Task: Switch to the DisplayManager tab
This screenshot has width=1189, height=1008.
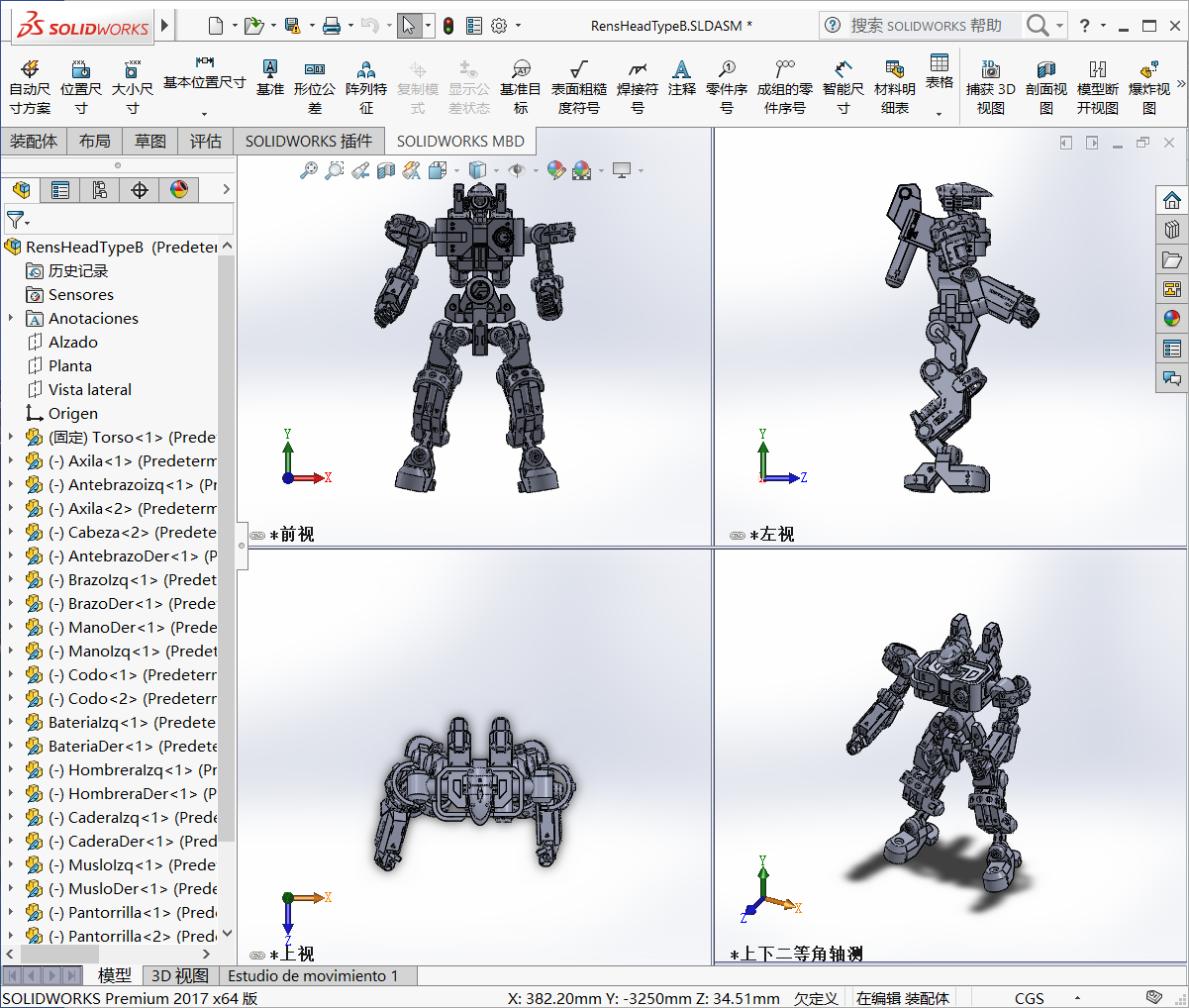Action: (179, 189)
